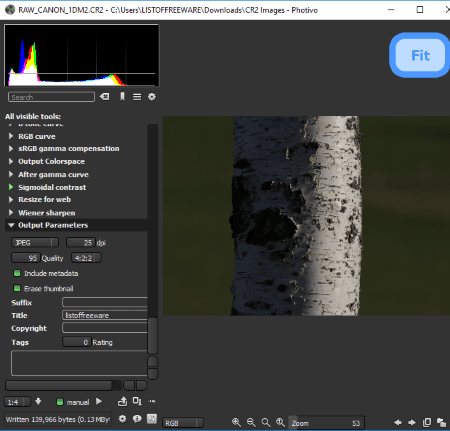Click the RGB histogram display
The image size is (450, 431).
coord(82,55)
